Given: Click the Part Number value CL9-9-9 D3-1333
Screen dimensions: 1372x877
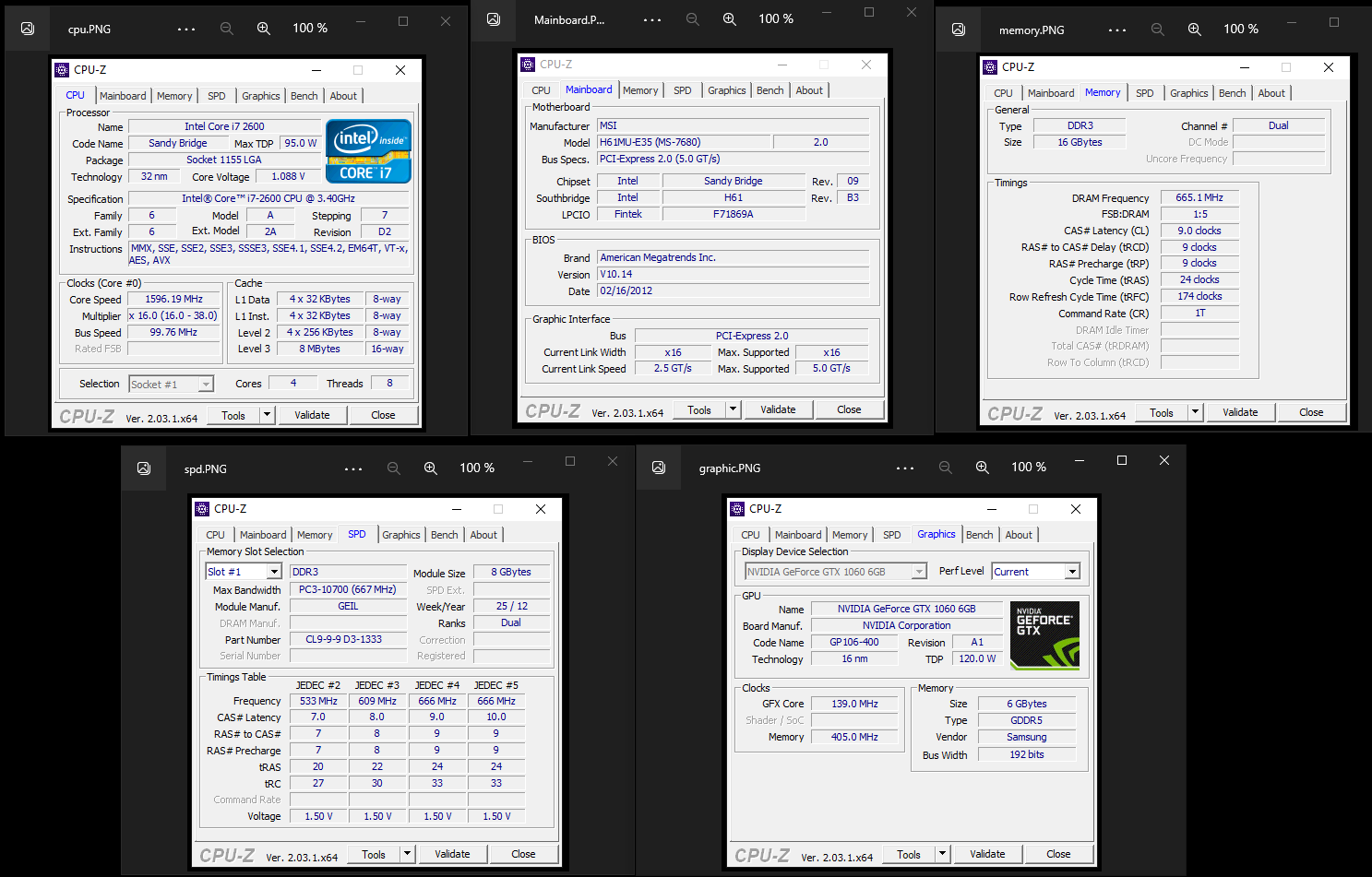Looking at the screenshot, I should pos(348,639).
